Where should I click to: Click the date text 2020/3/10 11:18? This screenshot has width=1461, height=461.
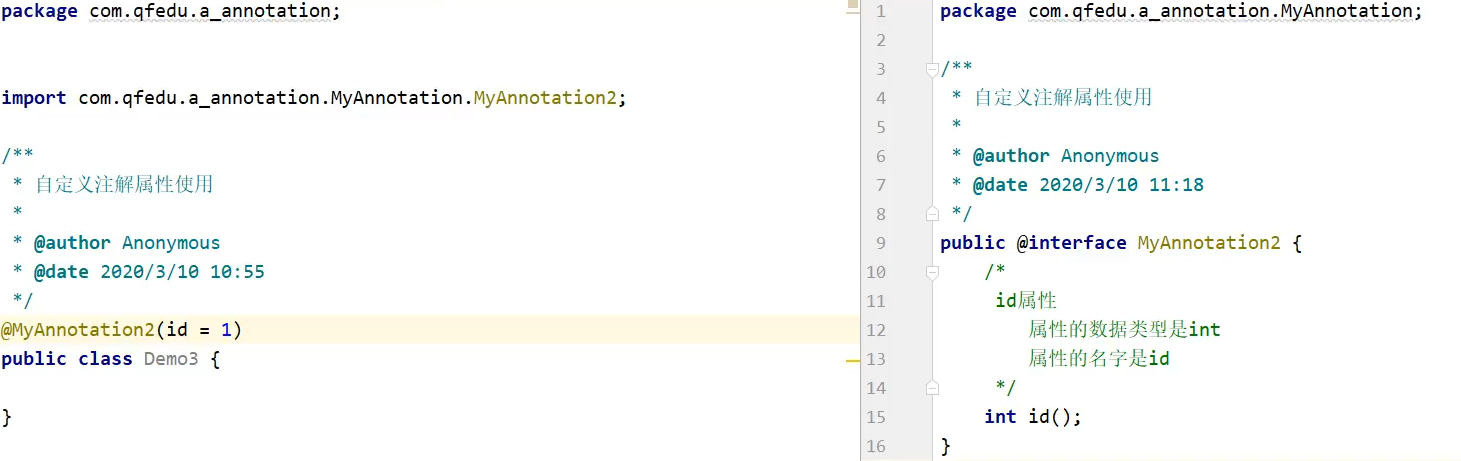[x=1121, y=185]
